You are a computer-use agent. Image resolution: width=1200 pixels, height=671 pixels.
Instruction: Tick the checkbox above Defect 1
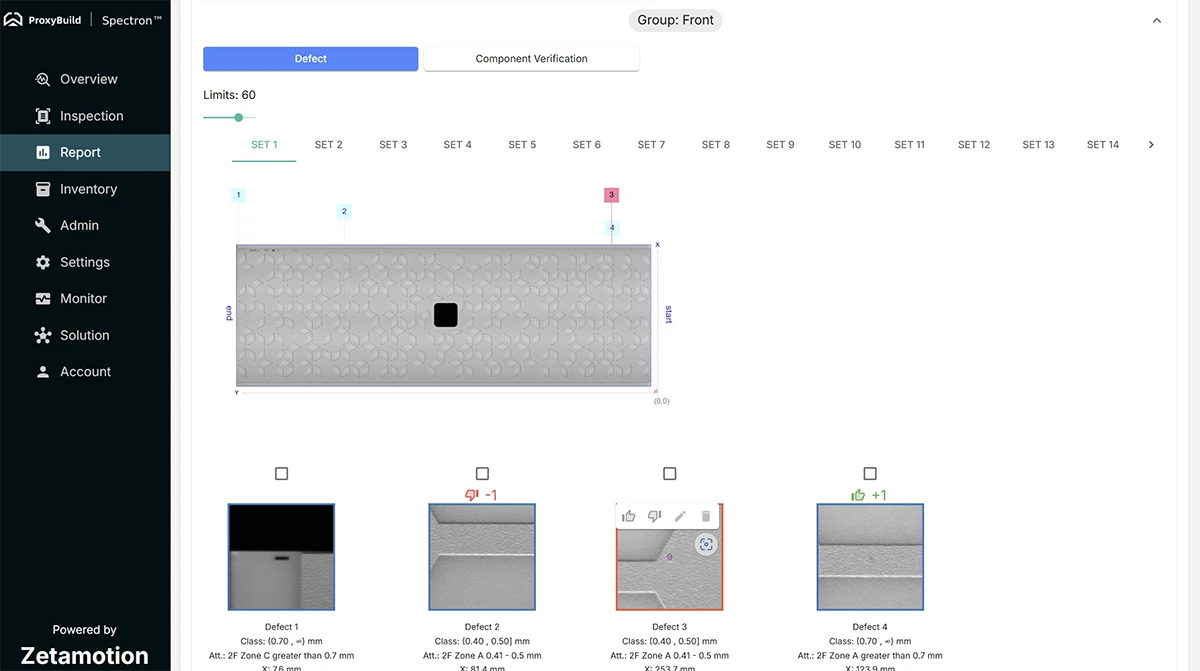pyautogui.click(x=281, y=473)
